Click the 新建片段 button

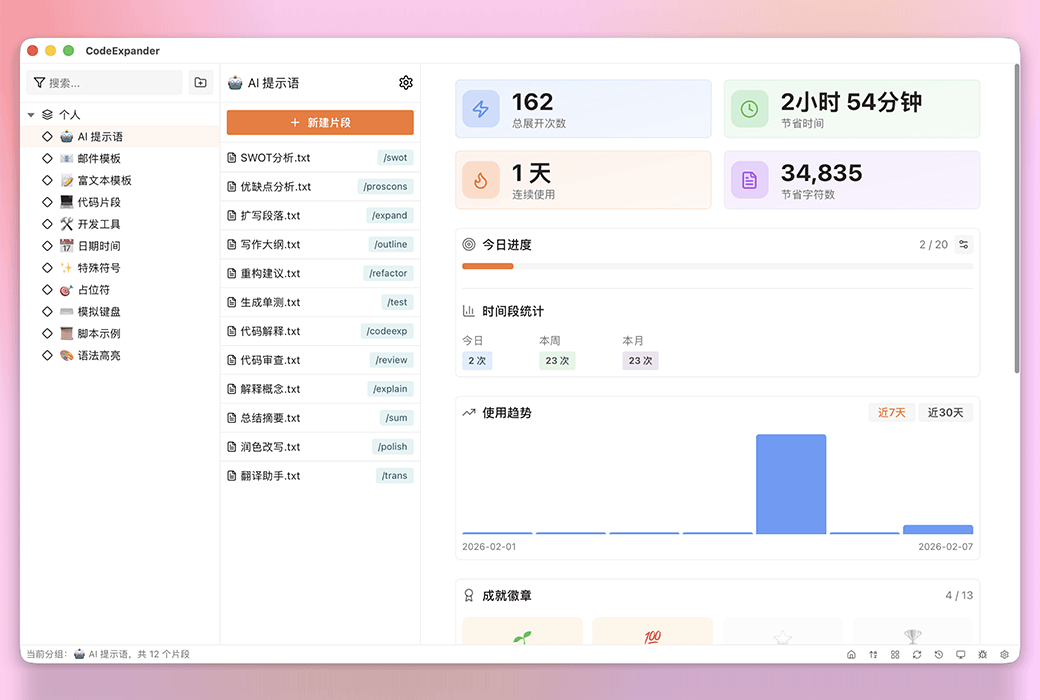(319, 122)
